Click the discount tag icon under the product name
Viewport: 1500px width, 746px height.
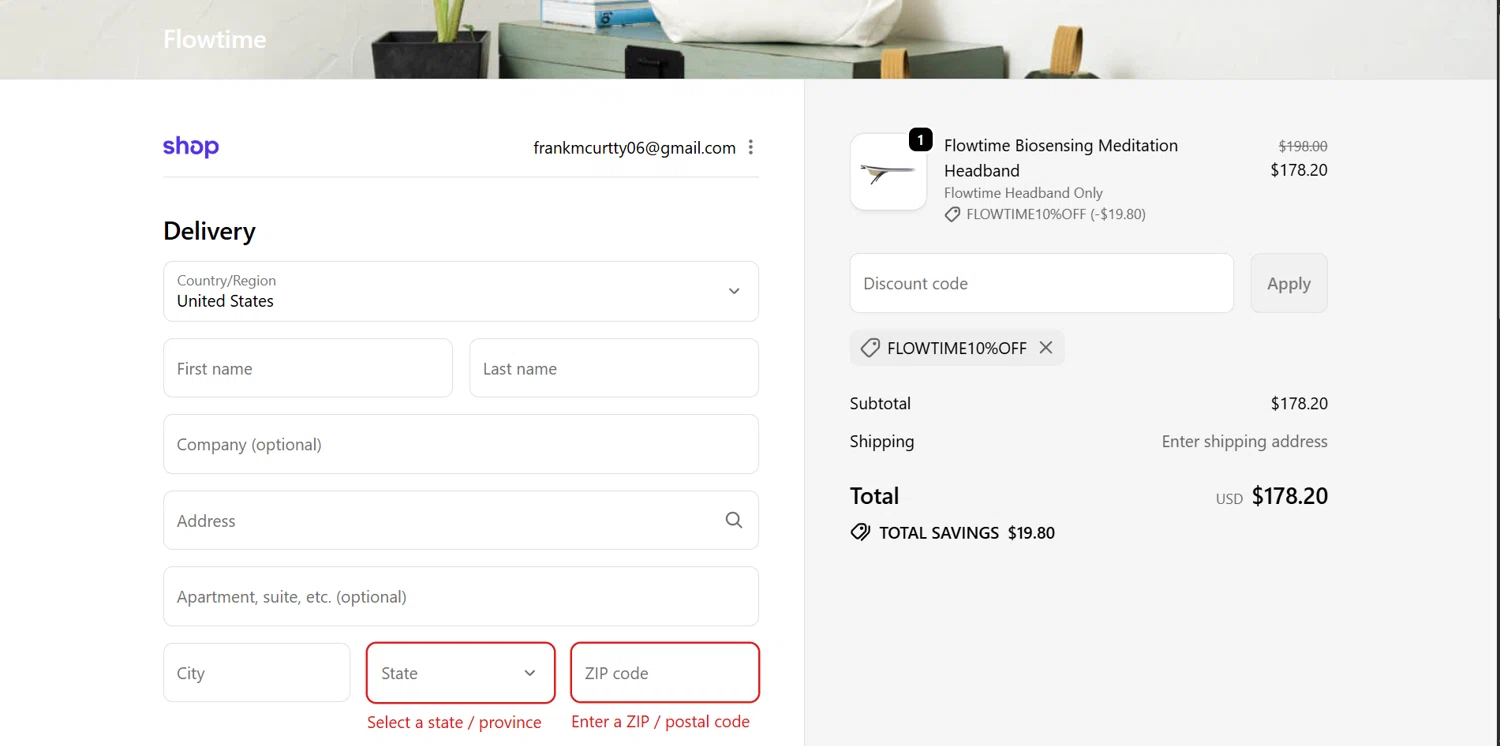[x=952, y=214]
